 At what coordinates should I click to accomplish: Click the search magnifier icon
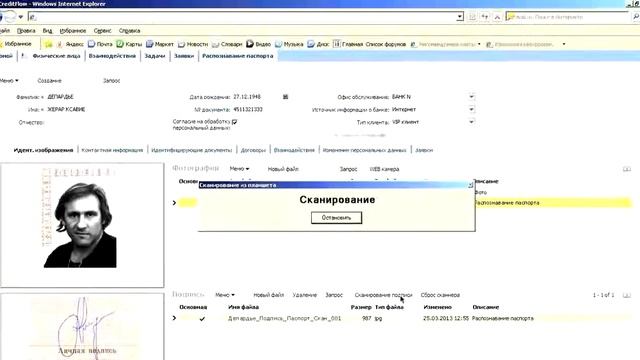pyautogui.click(x=636, y=17)
